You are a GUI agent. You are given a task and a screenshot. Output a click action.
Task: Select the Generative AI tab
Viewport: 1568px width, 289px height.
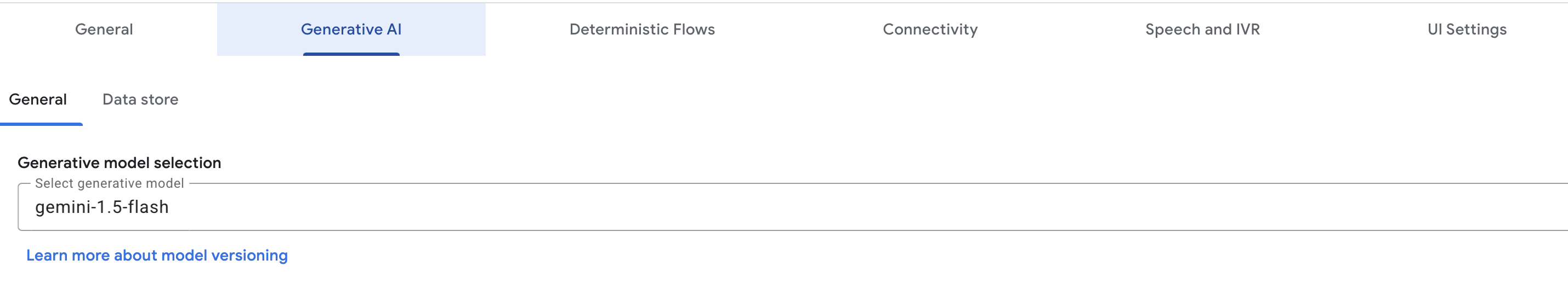coord(351,29)
